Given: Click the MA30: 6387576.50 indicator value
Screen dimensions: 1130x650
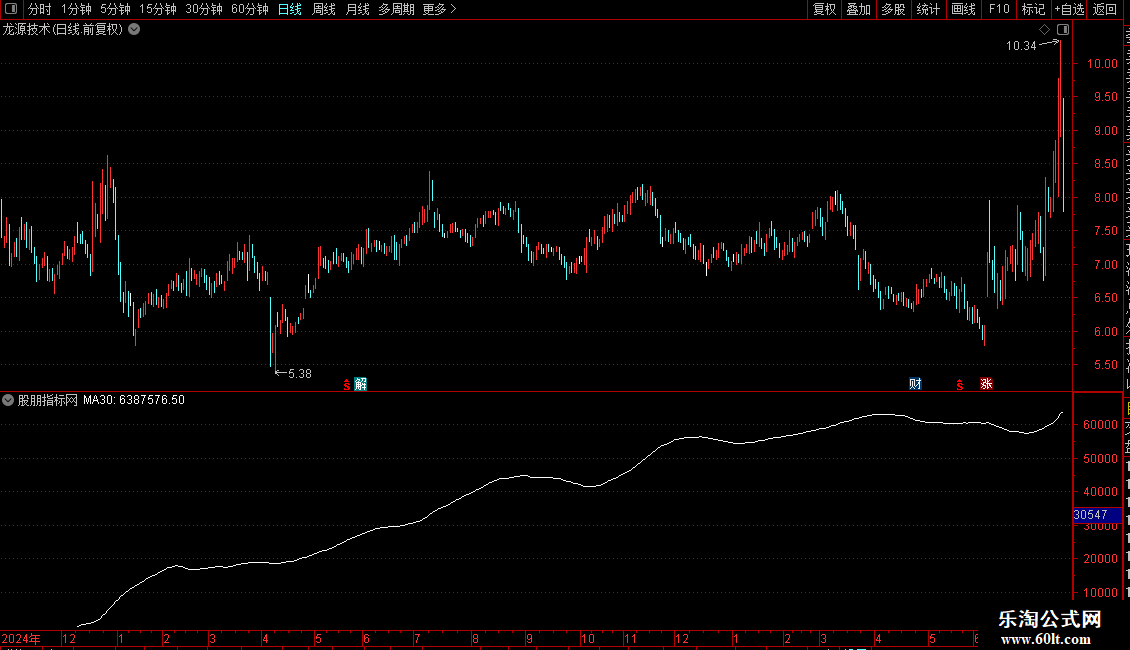Looking at the screenshot, I should tap(134, 400).
